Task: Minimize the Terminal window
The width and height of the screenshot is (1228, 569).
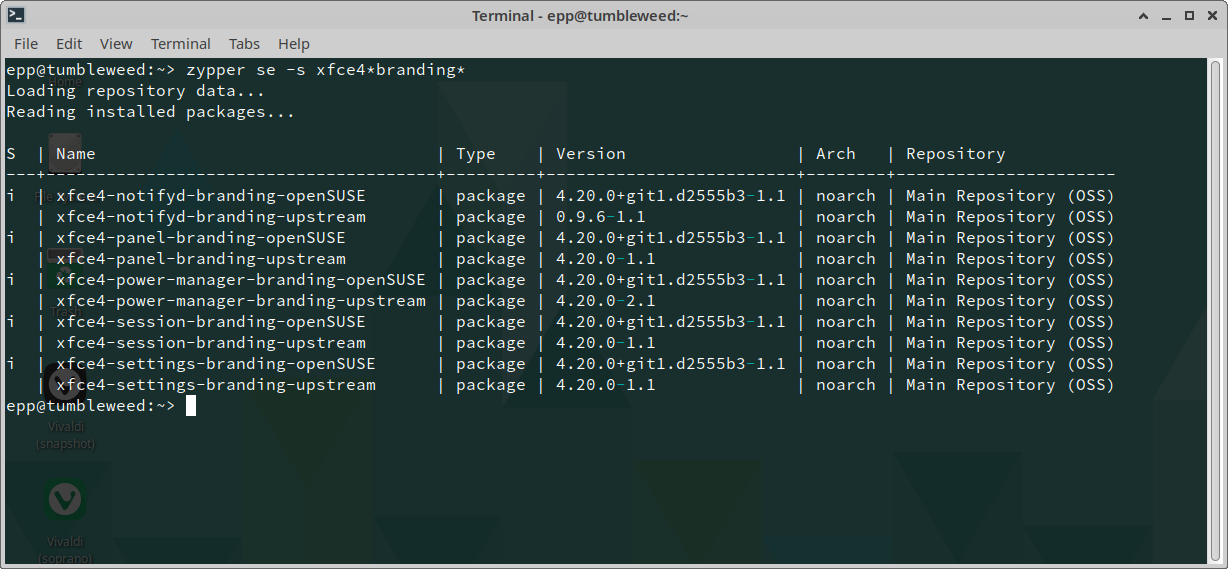Action: pyautogui.click(x=1166, y=15)
